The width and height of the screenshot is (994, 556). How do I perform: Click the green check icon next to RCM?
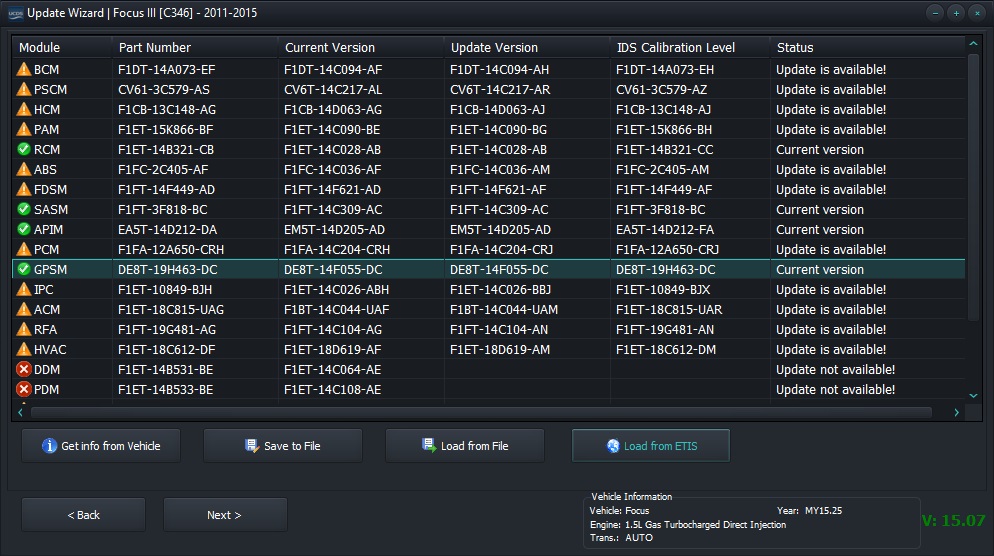(24, 150)
